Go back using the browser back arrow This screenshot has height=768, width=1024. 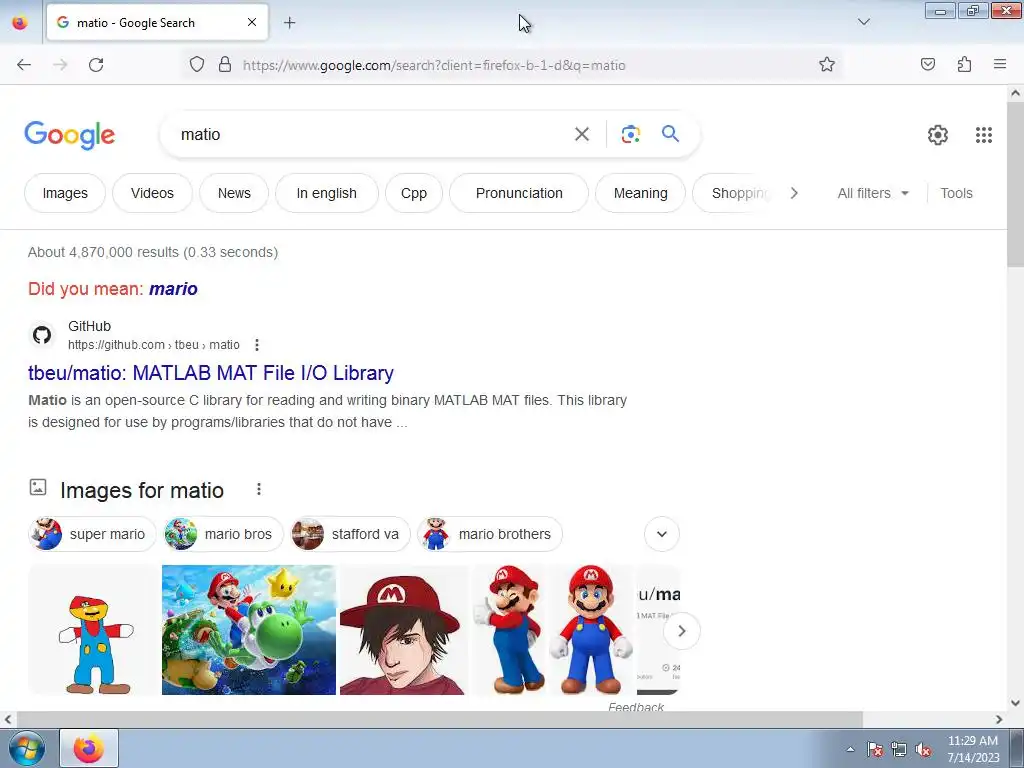click(x=24, y=65)
